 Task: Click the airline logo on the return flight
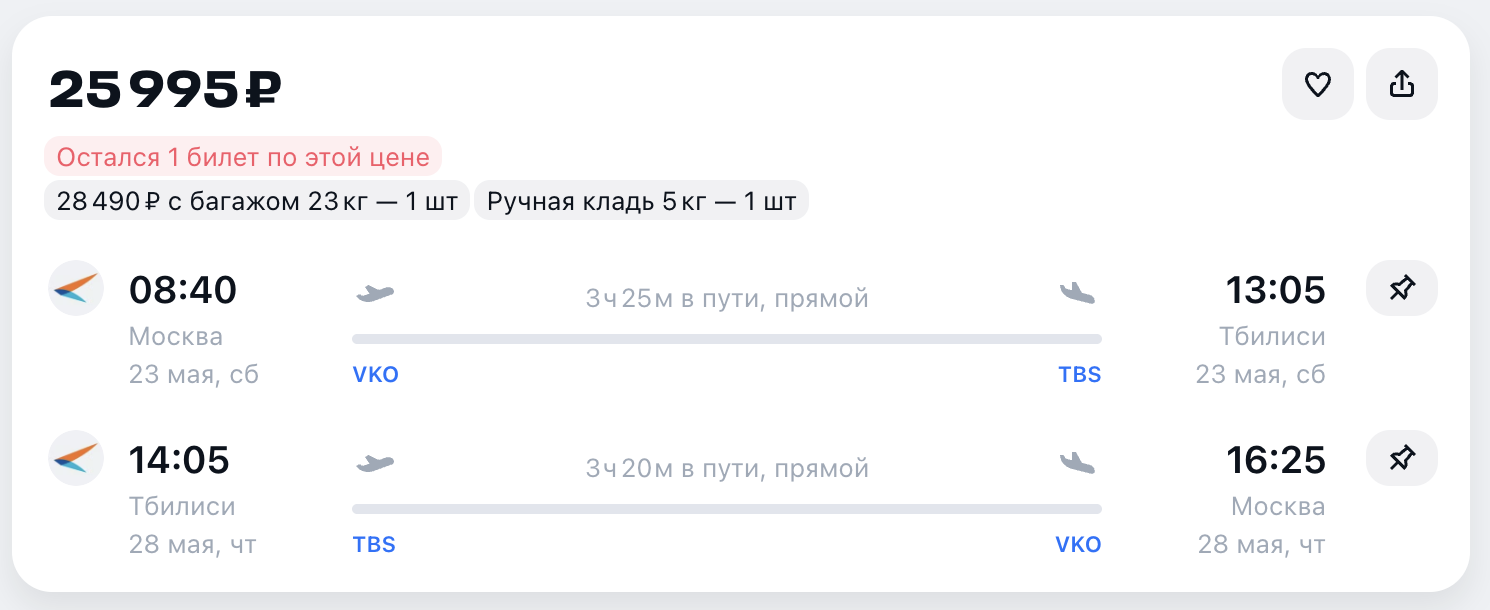click(x=76, y=458)
